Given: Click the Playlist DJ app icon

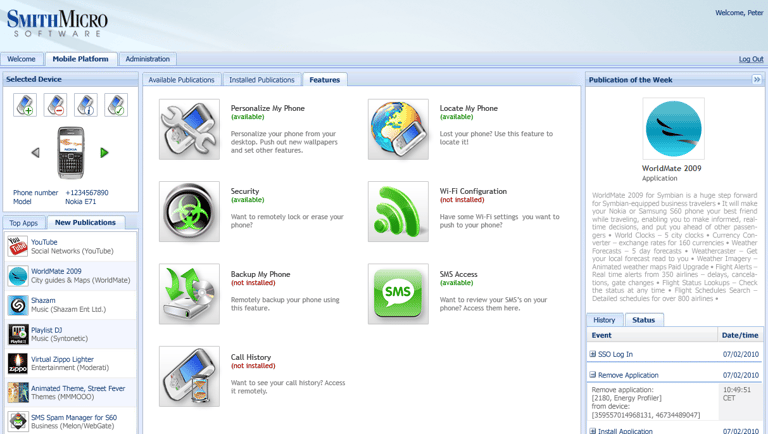Looking at the screenshot, I should [x=18, y=335].
